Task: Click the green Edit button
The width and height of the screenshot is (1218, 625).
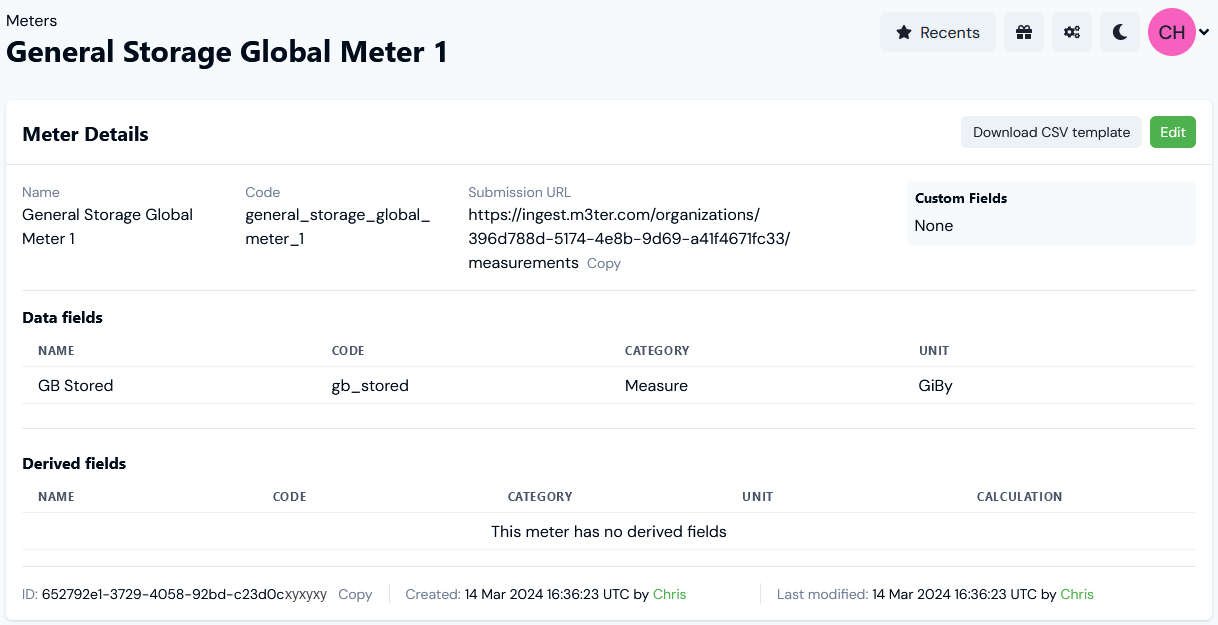Action: coord(1172,131)
